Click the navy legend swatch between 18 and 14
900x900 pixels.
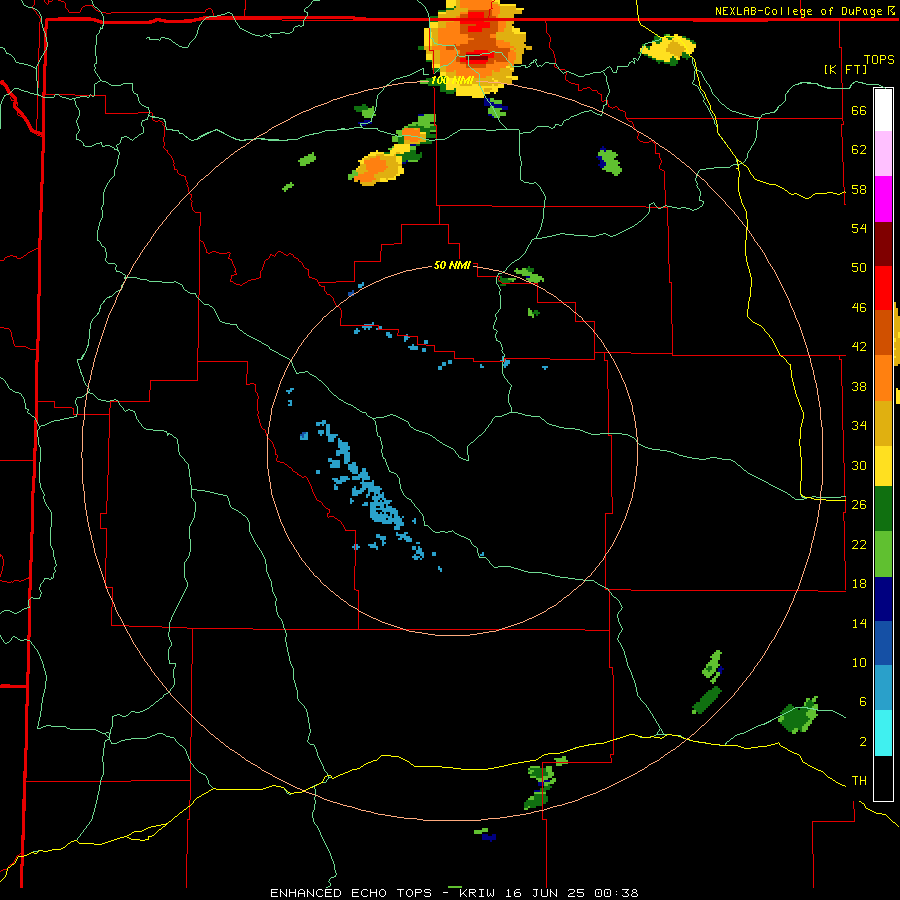[x=883, y=599]
